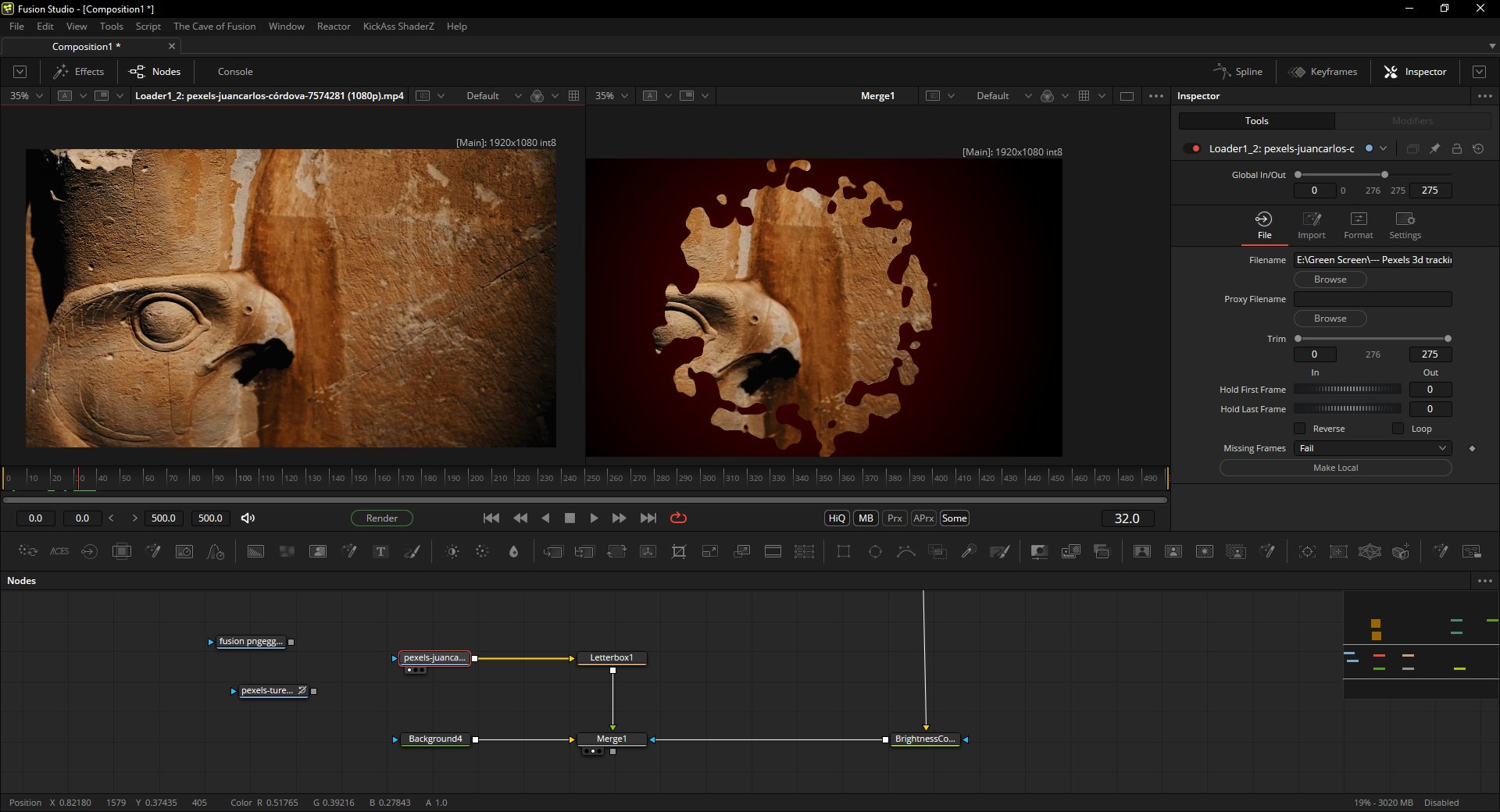Add a Blur droplet tool
This screenshot has width=1500, height=812.
[x=513, y=551]
